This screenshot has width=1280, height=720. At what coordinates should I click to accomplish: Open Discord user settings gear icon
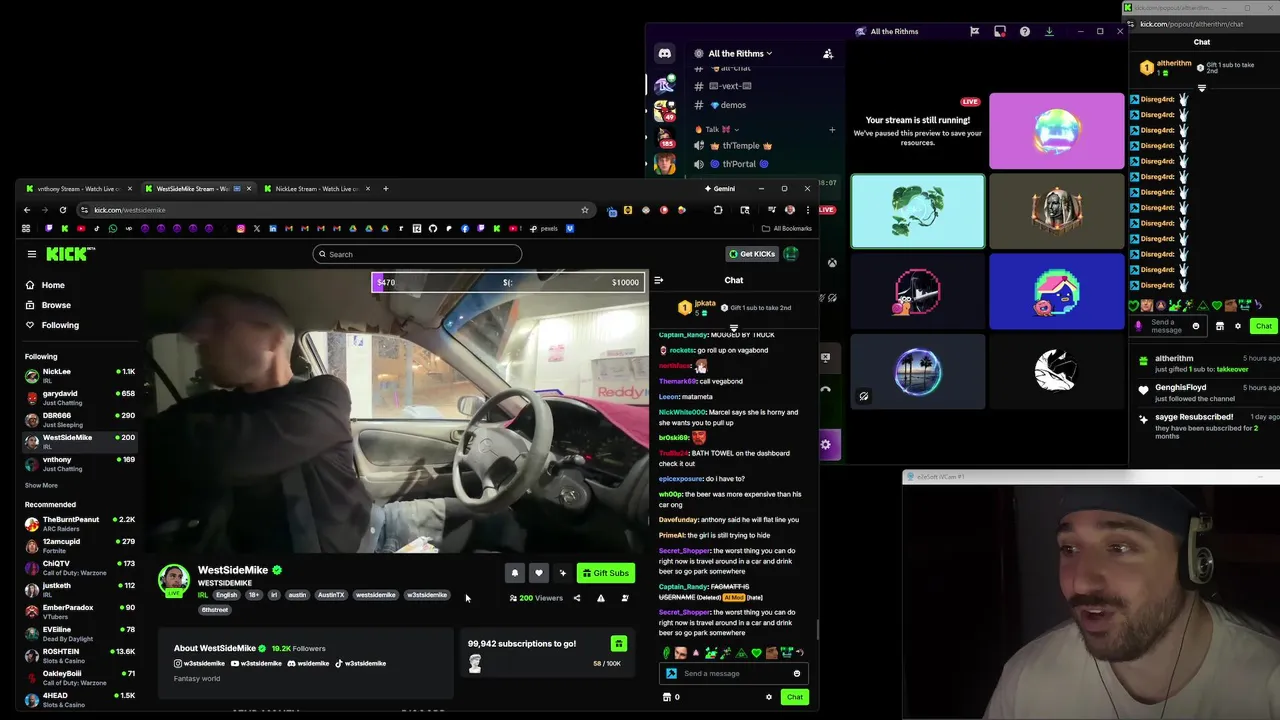(x=825, y=445)
